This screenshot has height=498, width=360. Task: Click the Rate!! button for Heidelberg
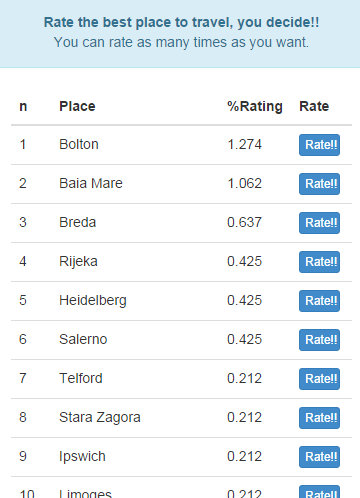(x=319, y=301)
